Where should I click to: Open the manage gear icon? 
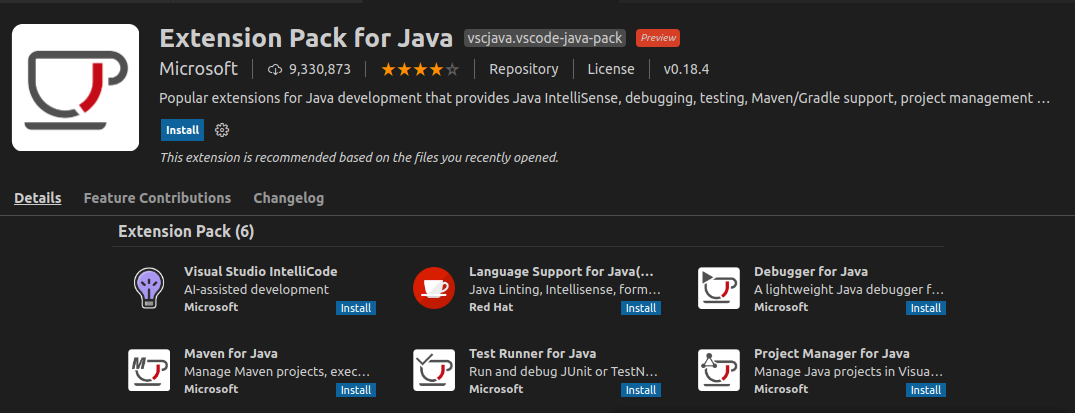[x=223, y=130]
